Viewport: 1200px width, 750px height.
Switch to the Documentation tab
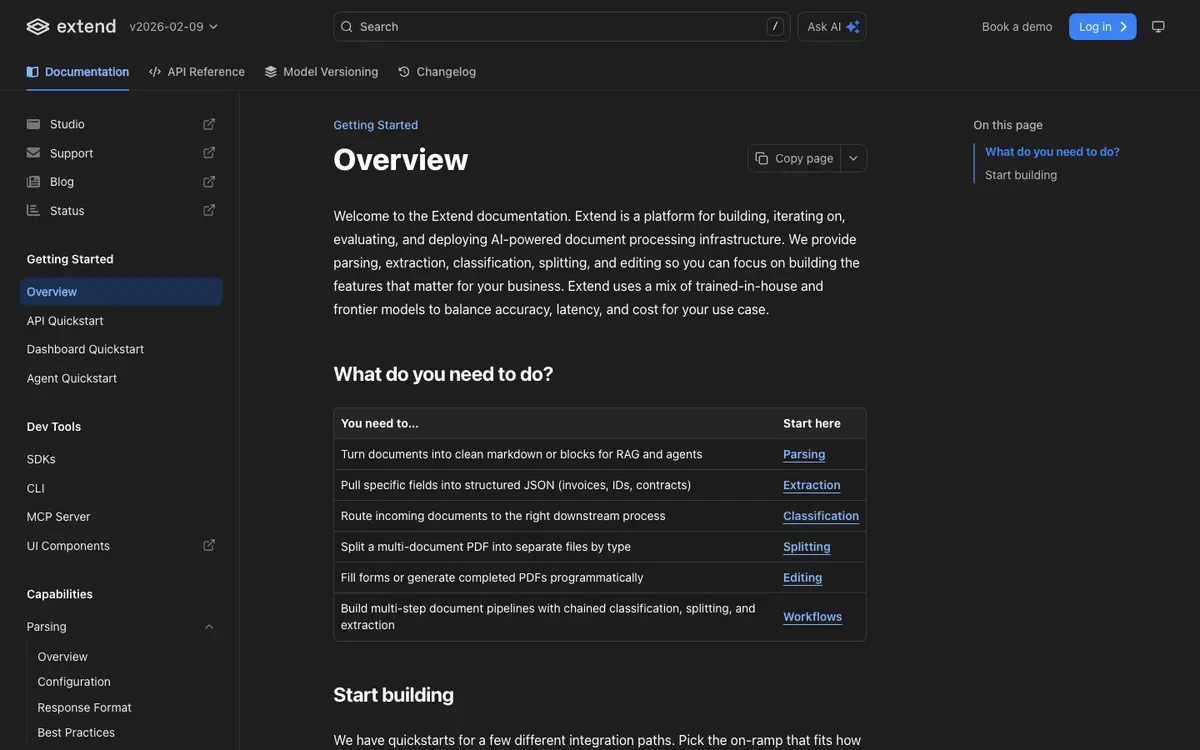click(78, 72)
